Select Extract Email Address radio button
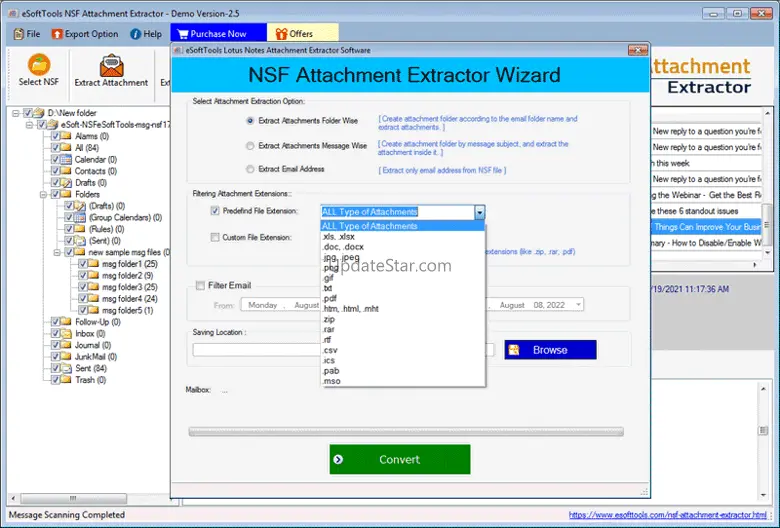 [x=250, y=169]
